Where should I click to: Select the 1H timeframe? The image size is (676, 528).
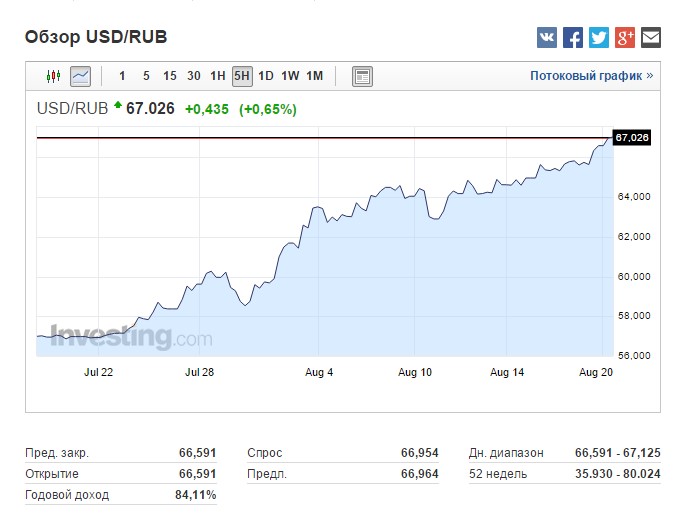[218, 76]
